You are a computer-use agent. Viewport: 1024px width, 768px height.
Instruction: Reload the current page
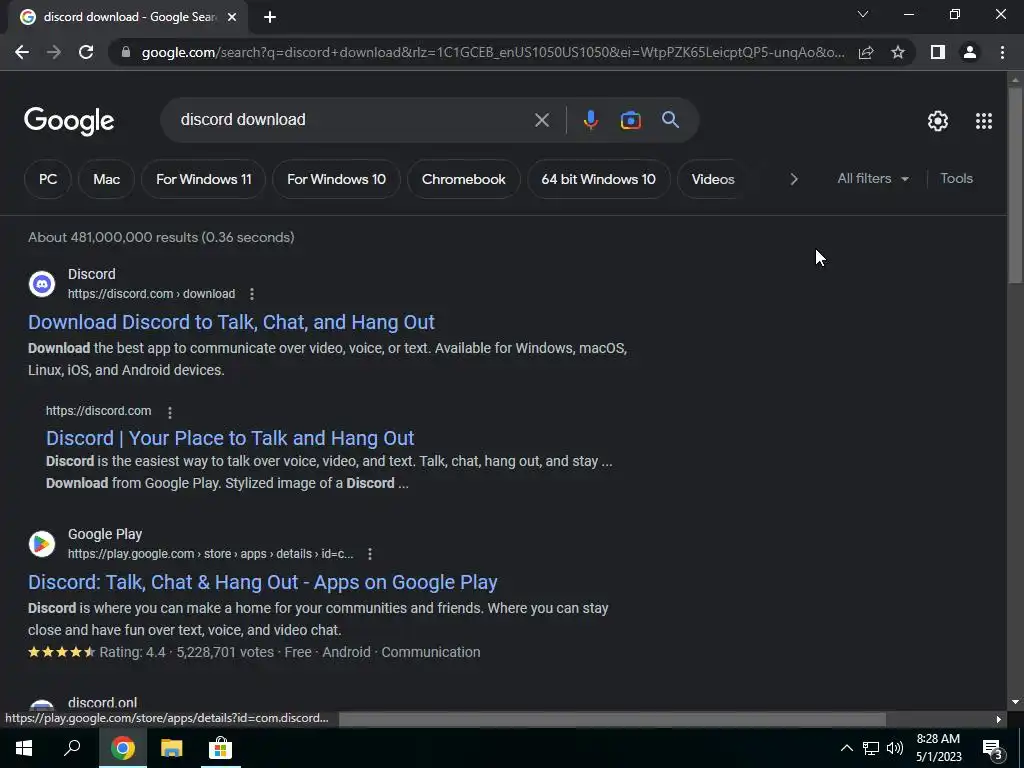point(86,52)
